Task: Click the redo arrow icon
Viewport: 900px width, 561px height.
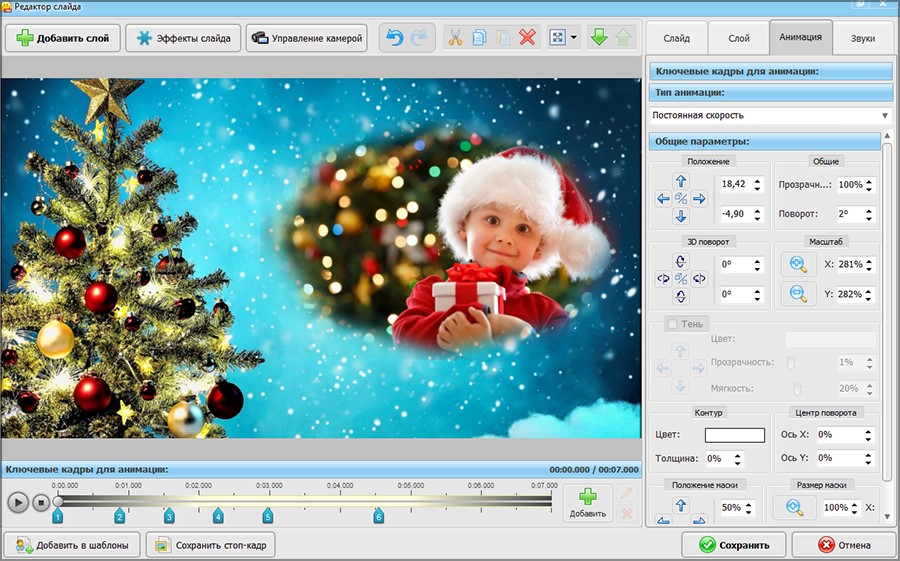Action: tap(419, 38)
